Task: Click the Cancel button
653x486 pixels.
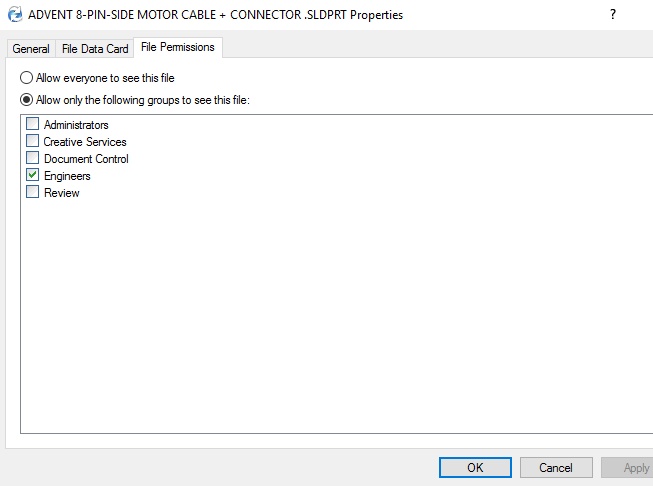Action: click(556, 468)
